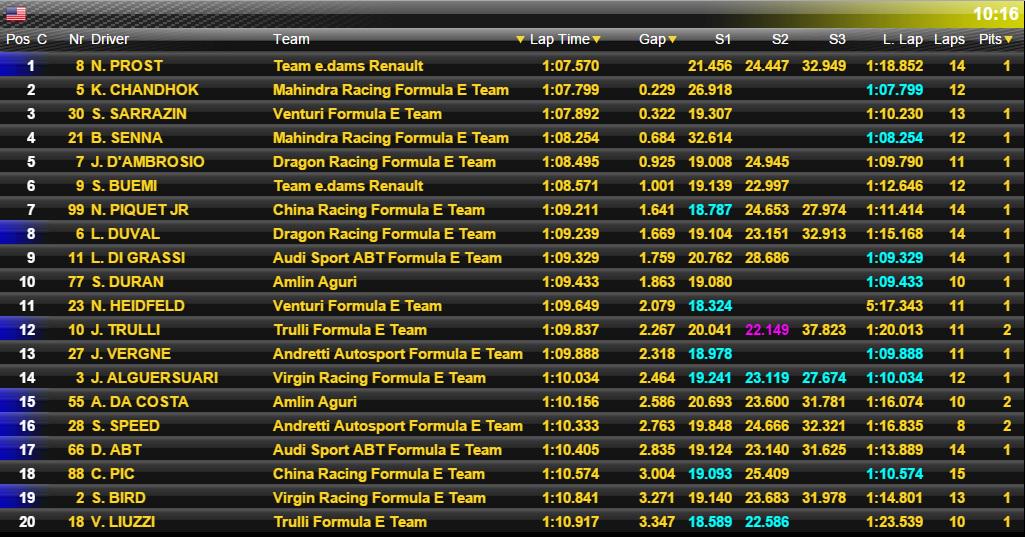
Task: Select driver N. HEIDFELD
Action: coord(138,306)
